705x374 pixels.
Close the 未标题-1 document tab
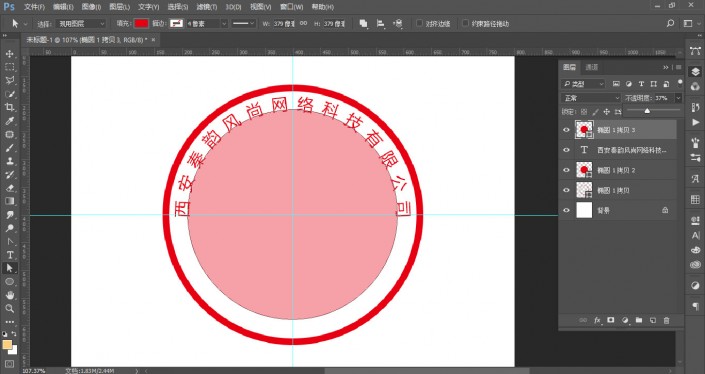[x=153, y=40]
